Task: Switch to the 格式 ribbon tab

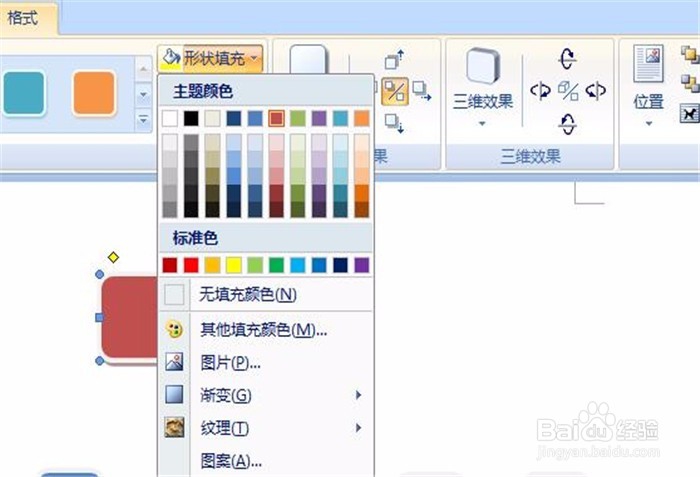Action: tap(23, 18)
